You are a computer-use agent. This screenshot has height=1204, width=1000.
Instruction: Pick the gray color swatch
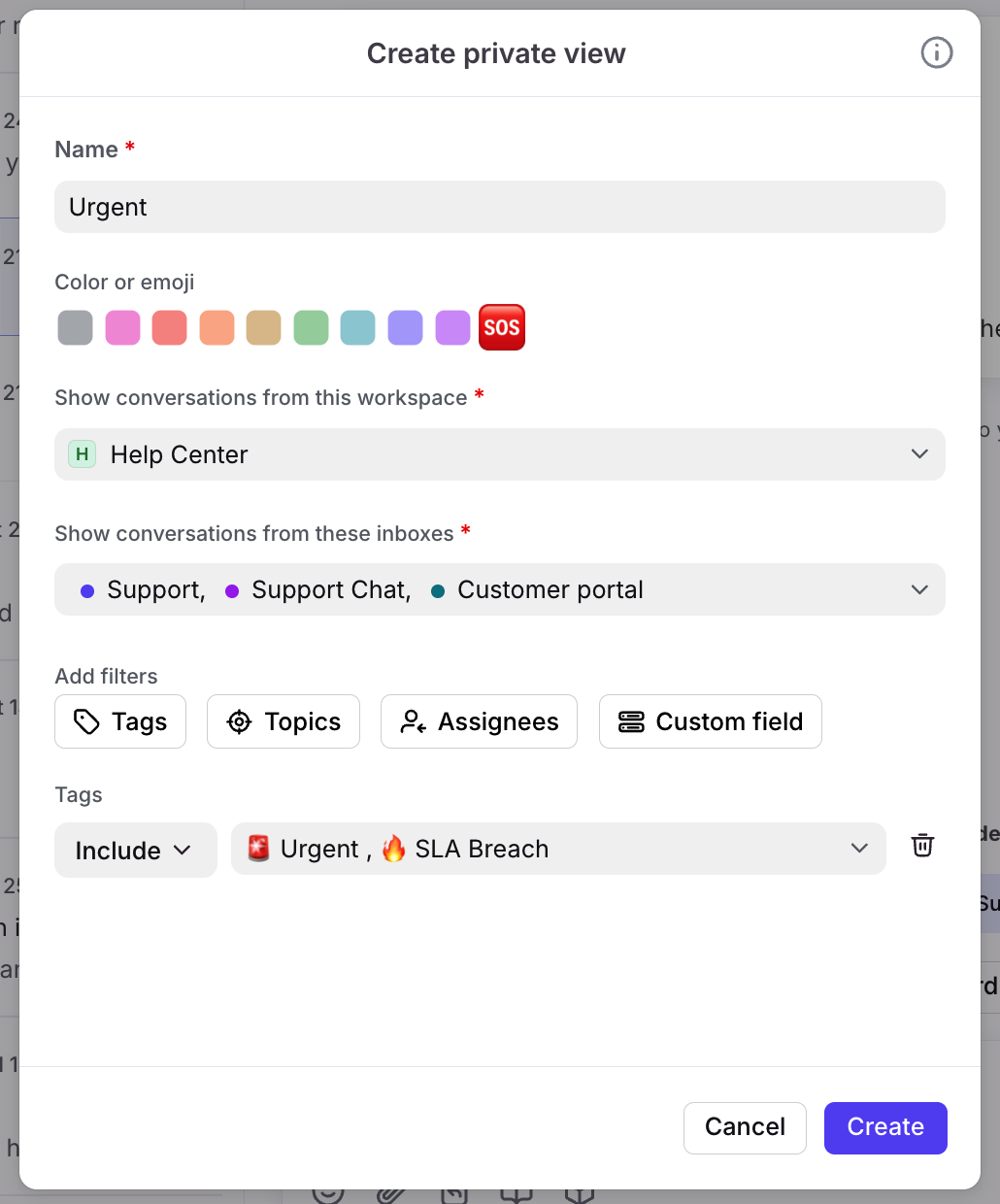pos(75,328)
